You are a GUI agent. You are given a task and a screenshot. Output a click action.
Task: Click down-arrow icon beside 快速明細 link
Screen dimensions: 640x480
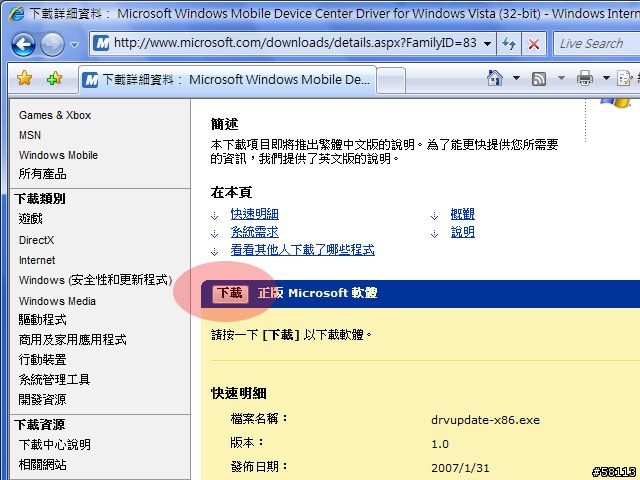click(215, 216)
